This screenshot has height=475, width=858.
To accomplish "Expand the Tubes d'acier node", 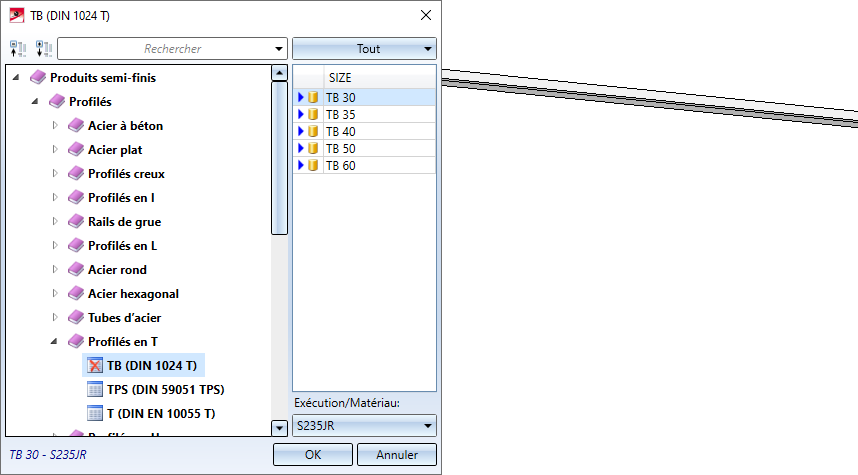I will coord(55,317).
